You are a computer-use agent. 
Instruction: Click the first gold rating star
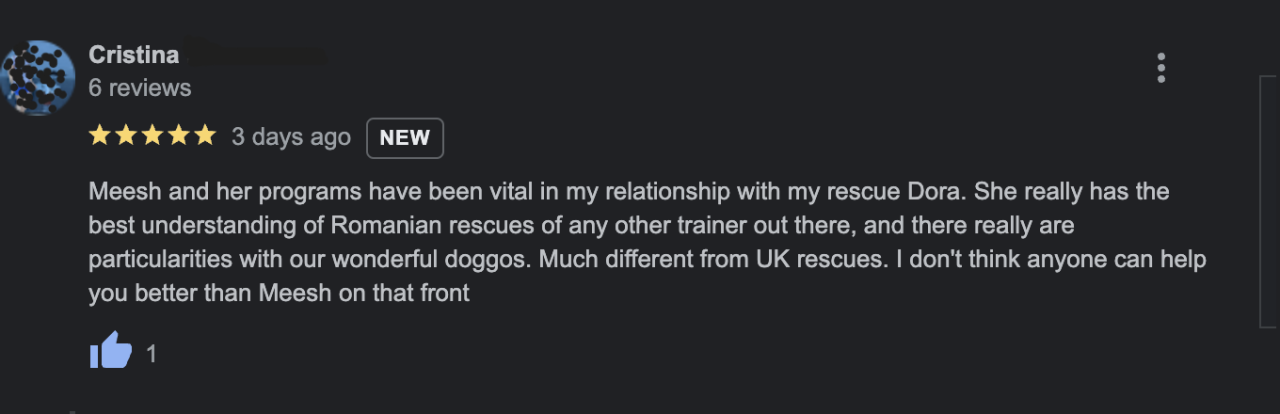(x=100, y=136)
